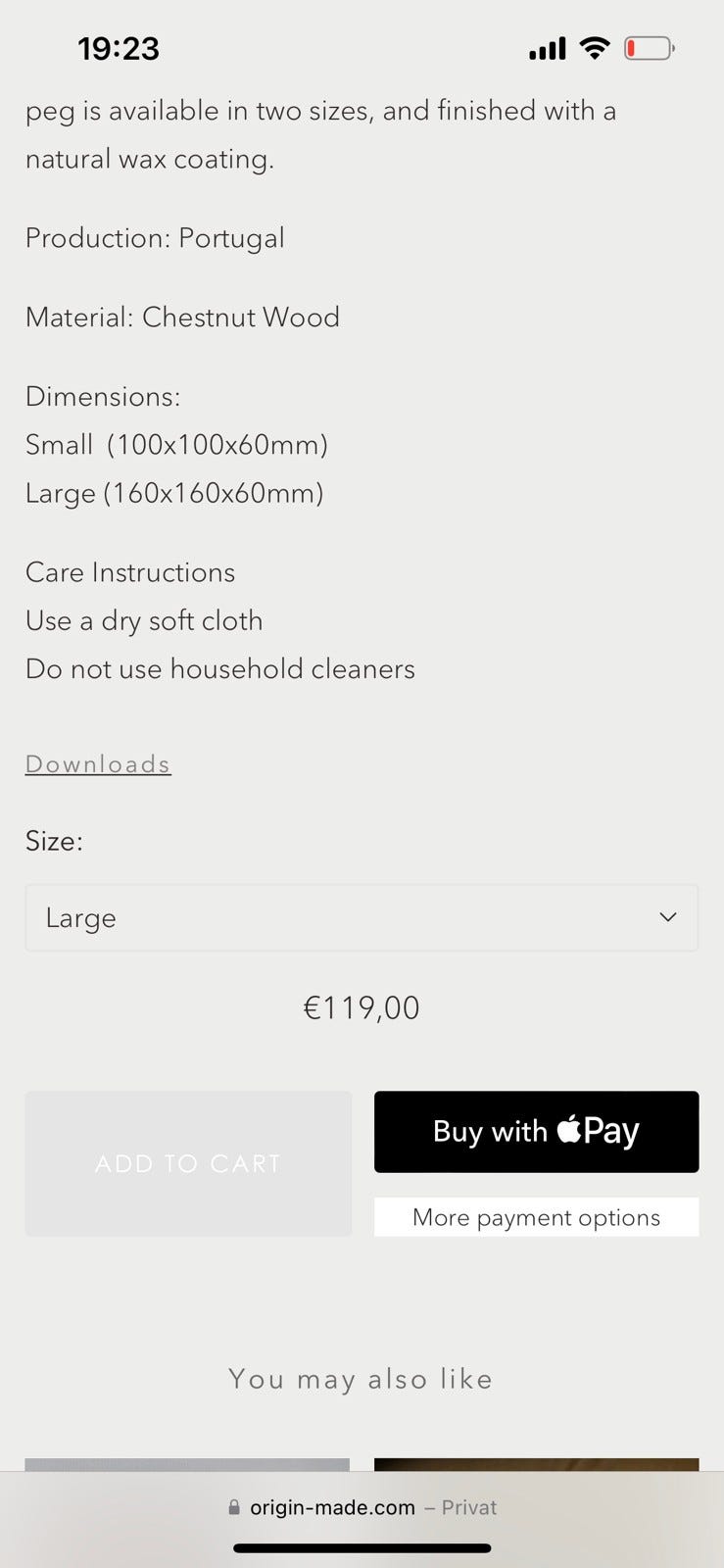Screen dimensions: 724x1568
Task: Tap the "You may also like" heading
Action: click(x=361, y=1379)
